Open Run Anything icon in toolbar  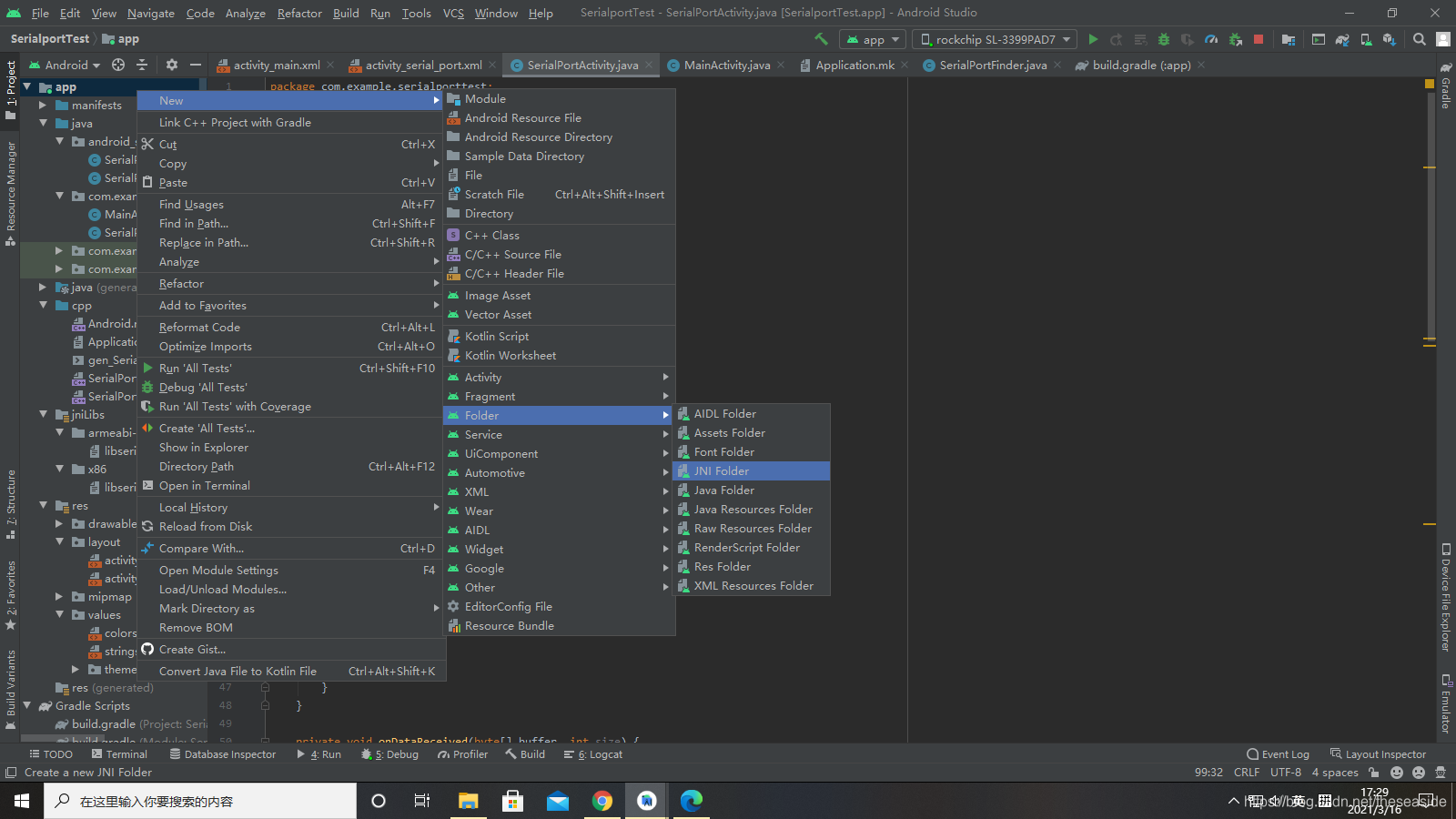click(x=1319, y=39)
